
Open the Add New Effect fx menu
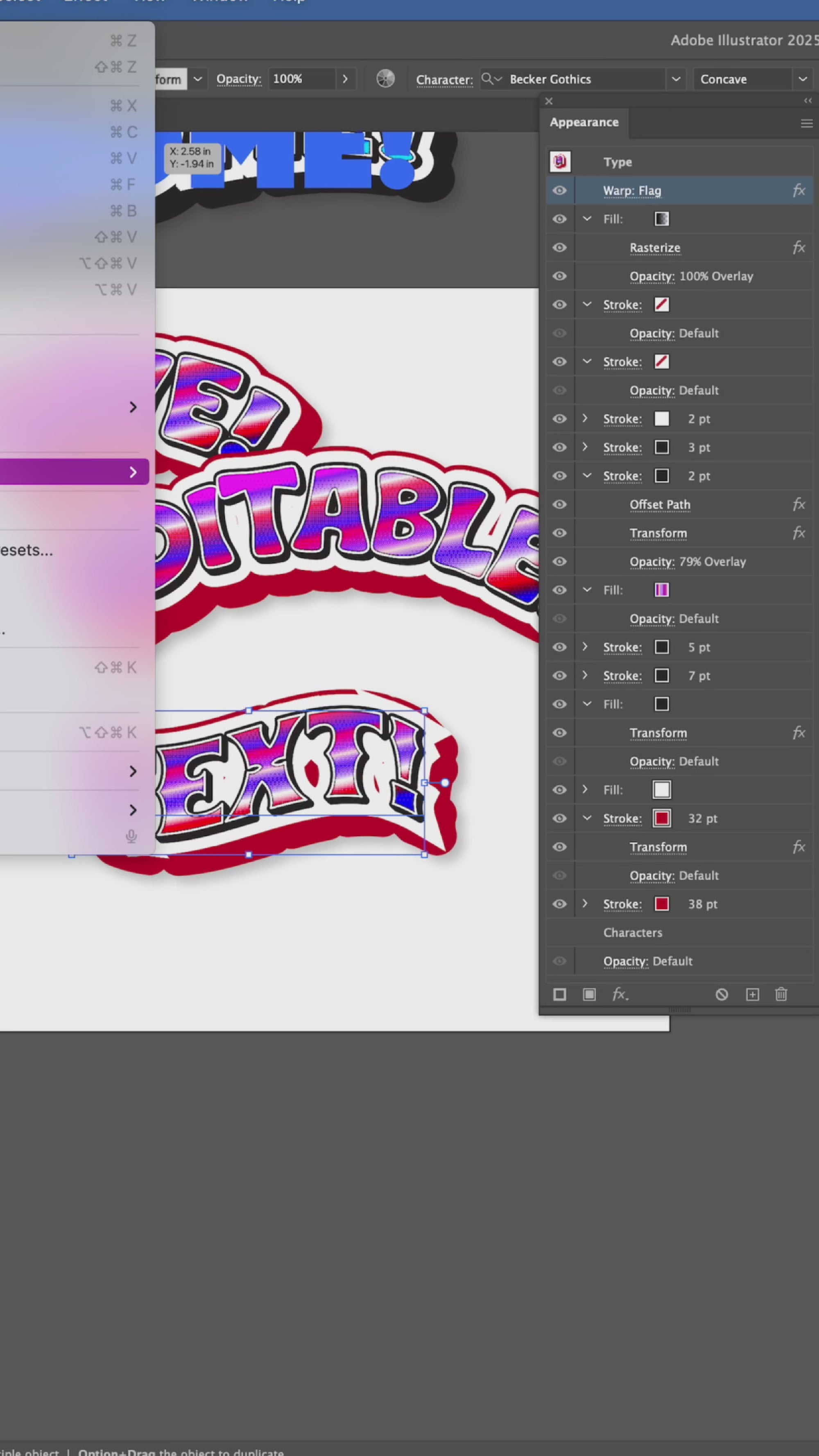(x=620, y=994)
